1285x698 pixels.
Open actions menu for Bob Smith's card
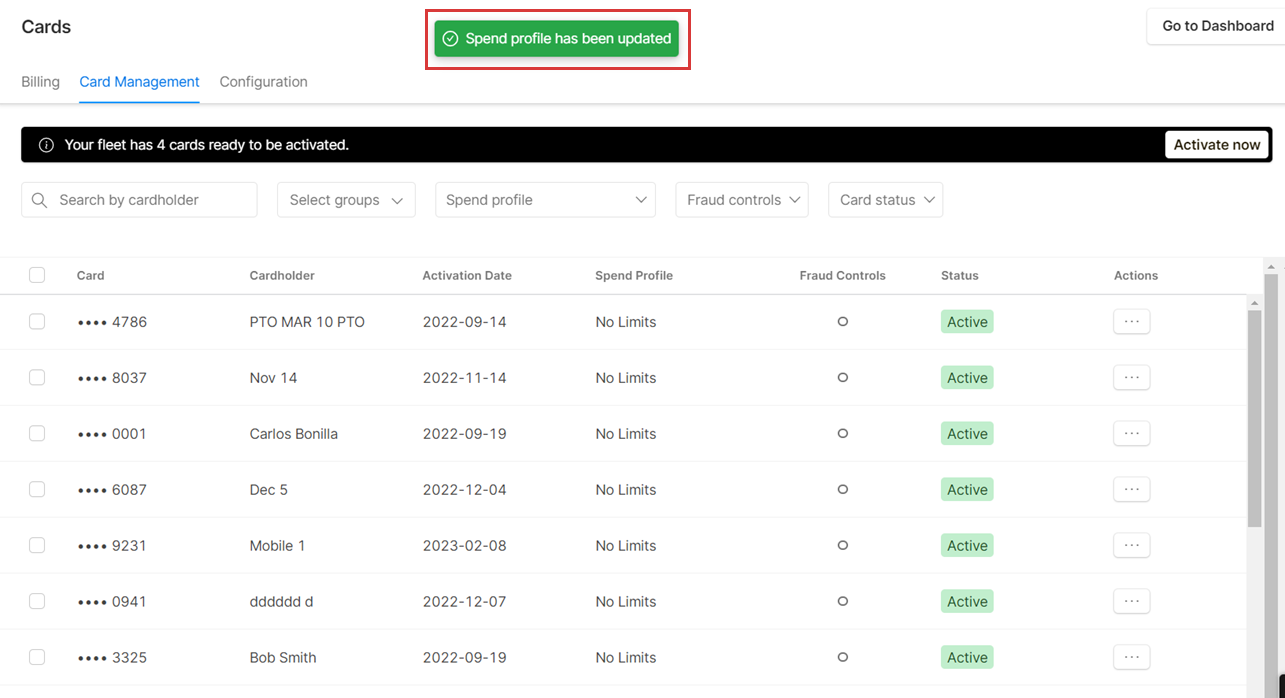[1131, 658]
